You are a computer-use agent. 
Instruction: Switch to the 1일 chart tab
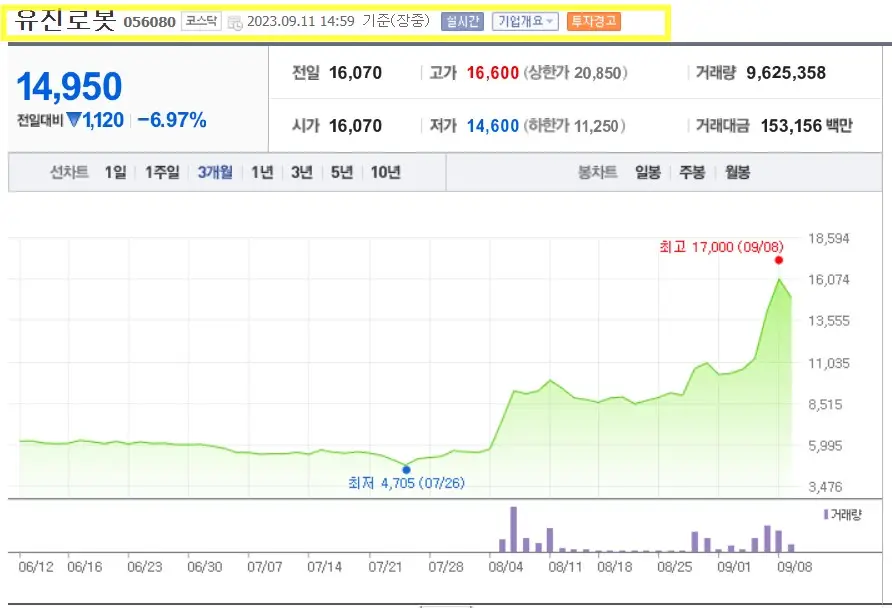(x=113, y=171)
